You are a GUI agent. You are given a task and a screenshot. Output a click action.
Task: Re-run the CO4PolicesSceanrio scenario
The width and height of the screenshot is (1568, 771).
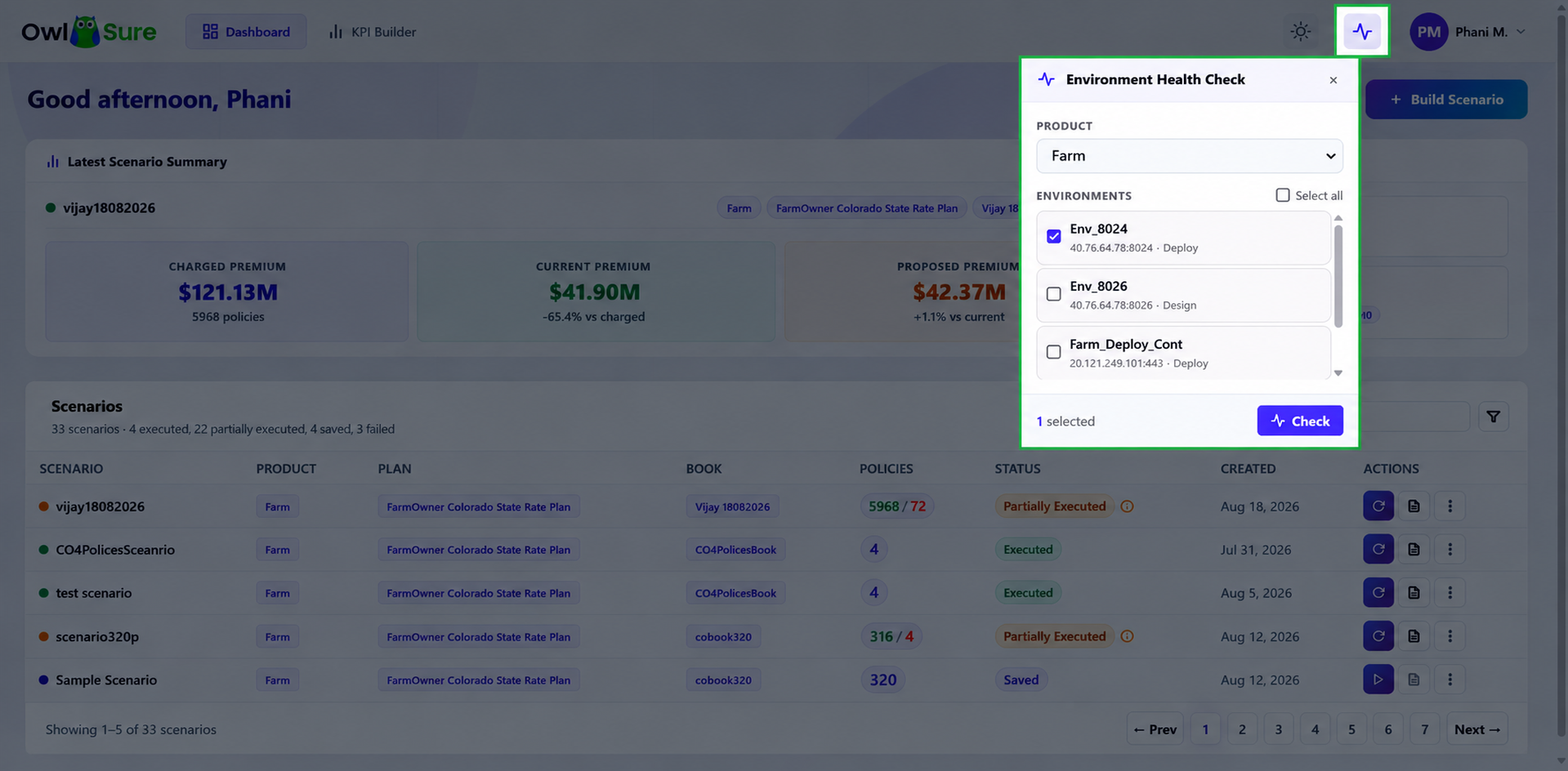[x=1378, y=550]
